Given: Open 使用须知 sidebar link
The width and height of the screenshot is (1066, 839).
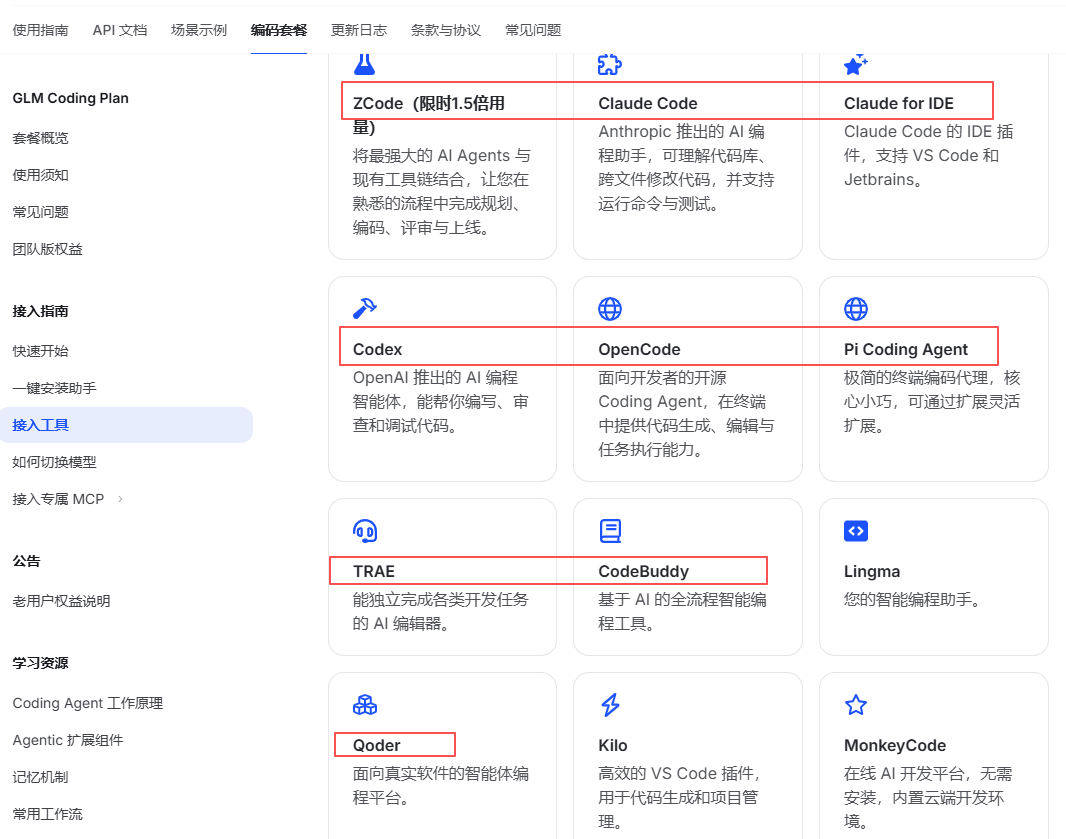Looking at the screenshot, I should [41, 175].
